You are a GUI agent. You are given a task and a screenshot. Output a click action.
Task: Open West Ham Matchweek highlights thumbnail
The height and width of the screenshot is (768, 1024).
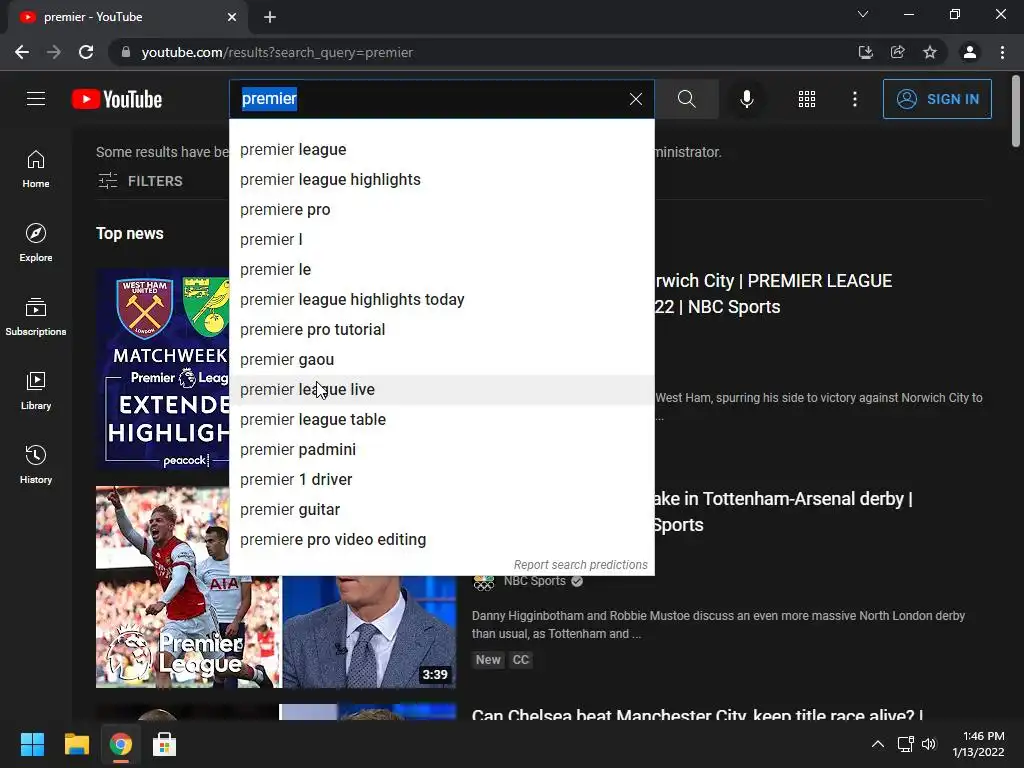tap(163, 369)
